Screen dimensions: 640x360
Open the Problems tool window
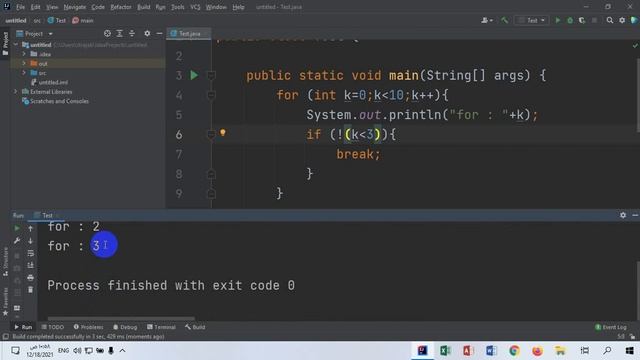pyautogui.click(x=88, y=327)
